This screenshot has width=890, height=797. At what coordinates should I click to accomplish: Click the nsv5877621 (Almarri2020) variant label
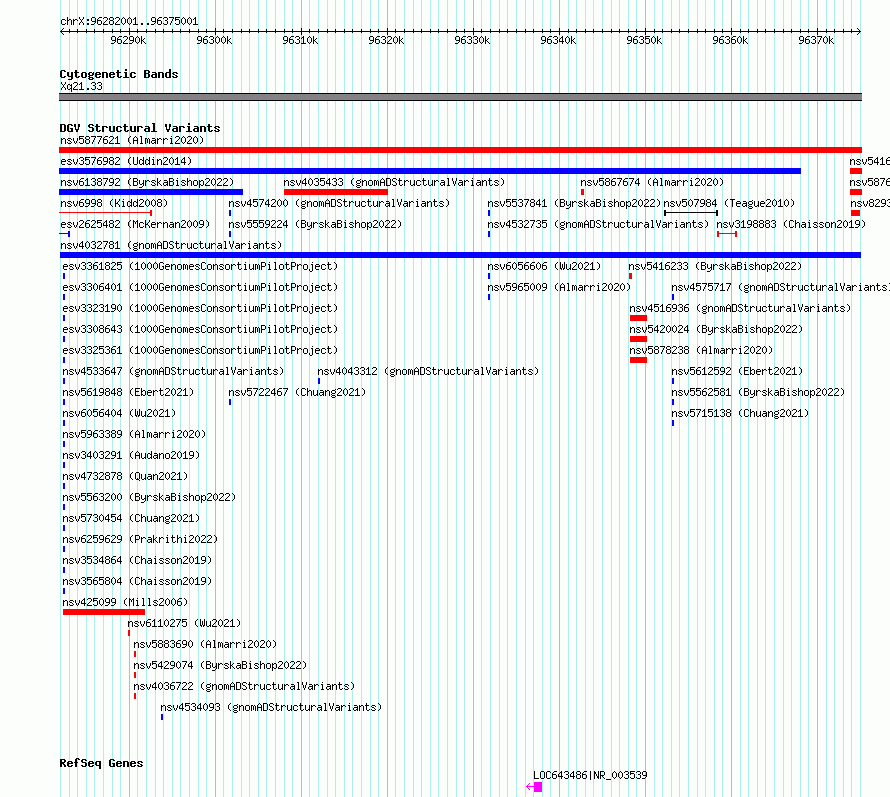click(x=132, y=140)
